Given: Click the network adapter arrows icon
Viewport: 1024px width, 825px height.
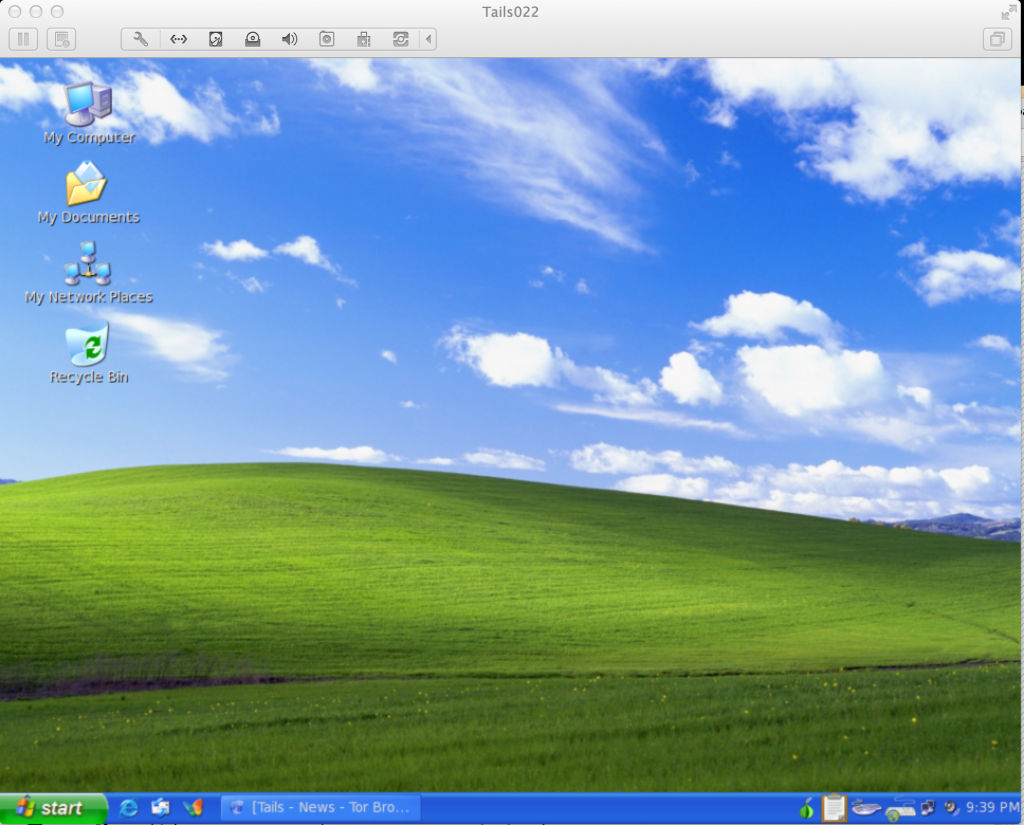Looking at the screenshot, I should tap(178, 39).
